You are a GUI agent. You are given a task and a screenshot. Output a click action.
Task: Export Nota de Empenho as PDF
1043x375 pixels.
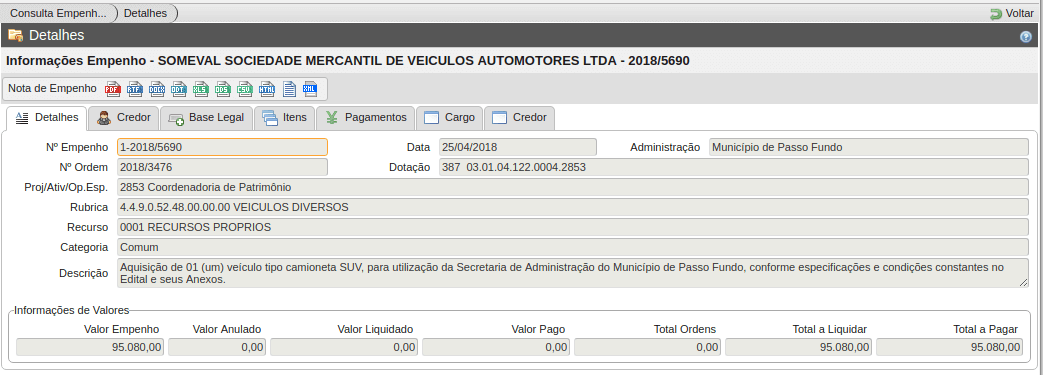pos(112,88)
